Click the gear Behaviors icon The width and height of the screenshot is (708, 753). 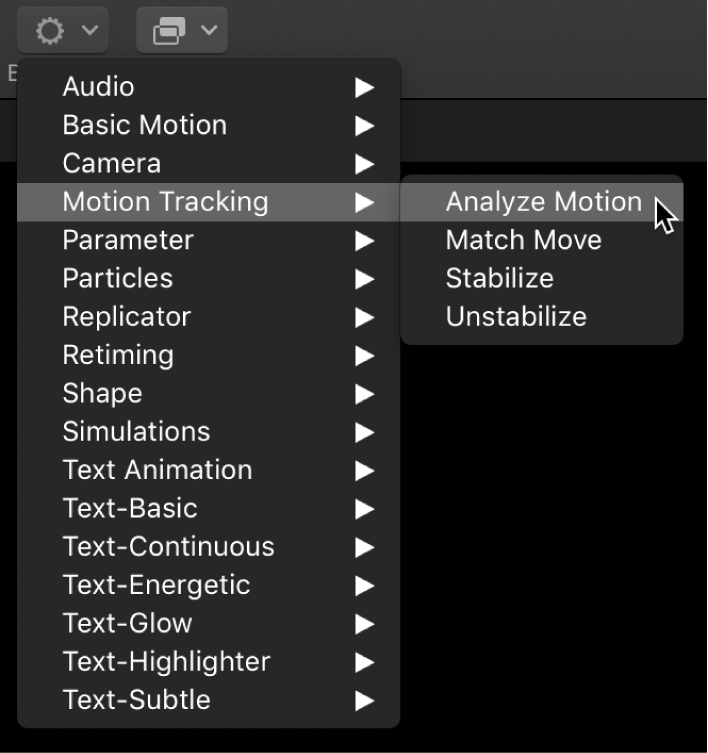coord(48,31)
